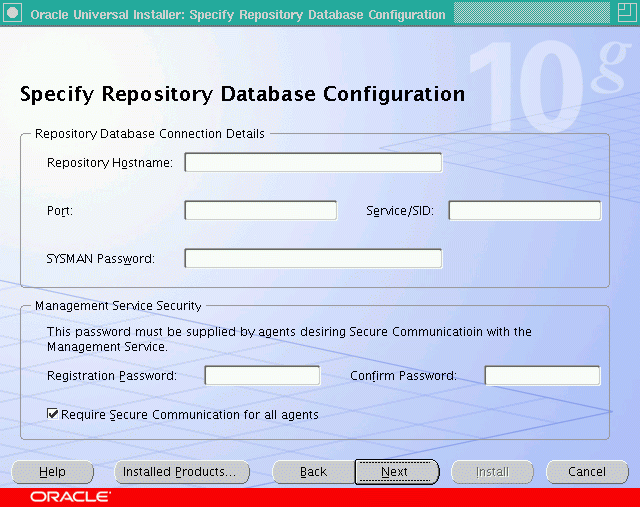The width and height of the screenshot is (640, 507).
Task: Uncheck Require Secure Communication for all agents
Action: coord(53,414)
